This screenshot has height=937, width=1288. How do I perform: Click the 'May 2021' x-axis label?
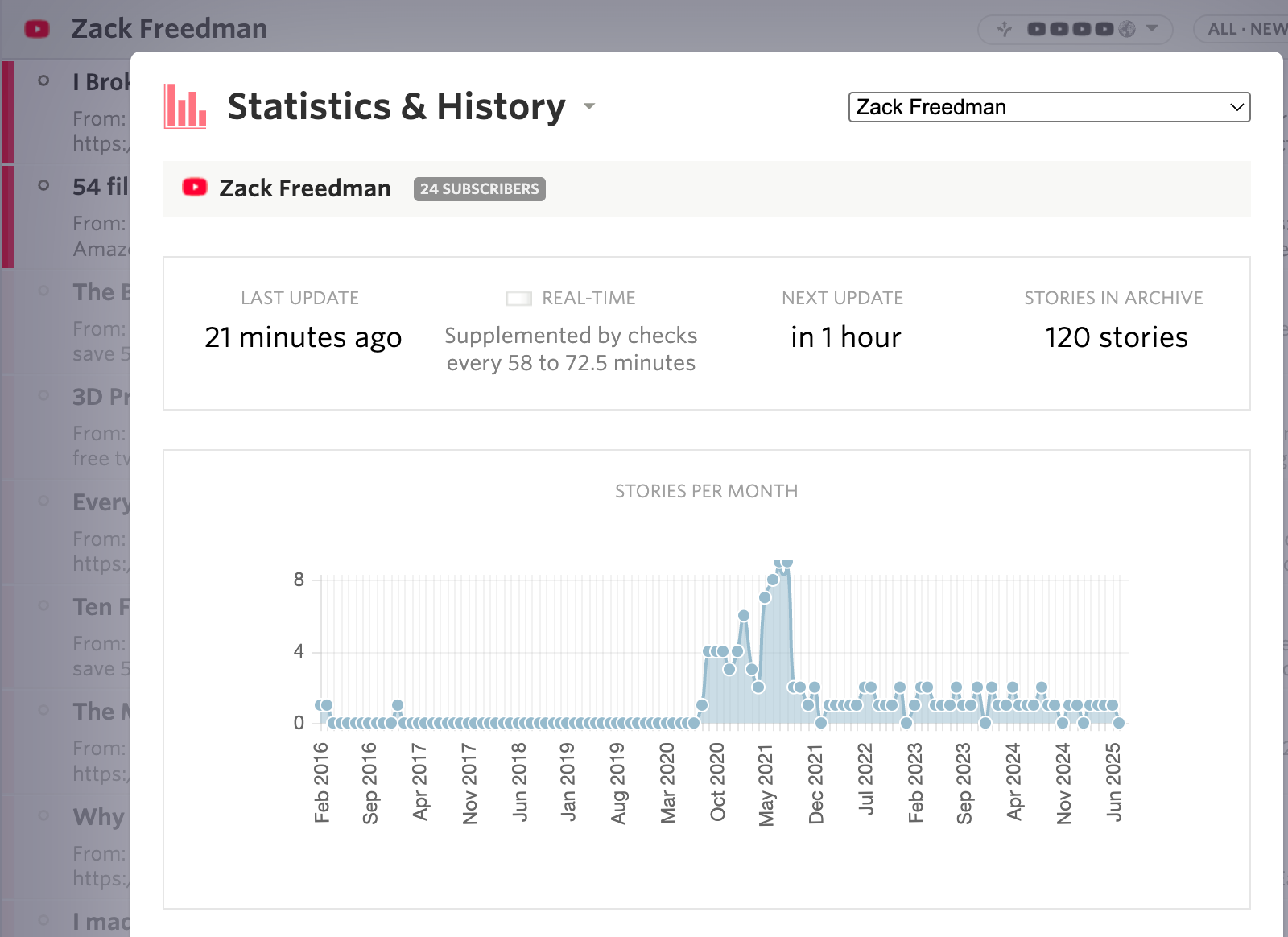[766, 785]
